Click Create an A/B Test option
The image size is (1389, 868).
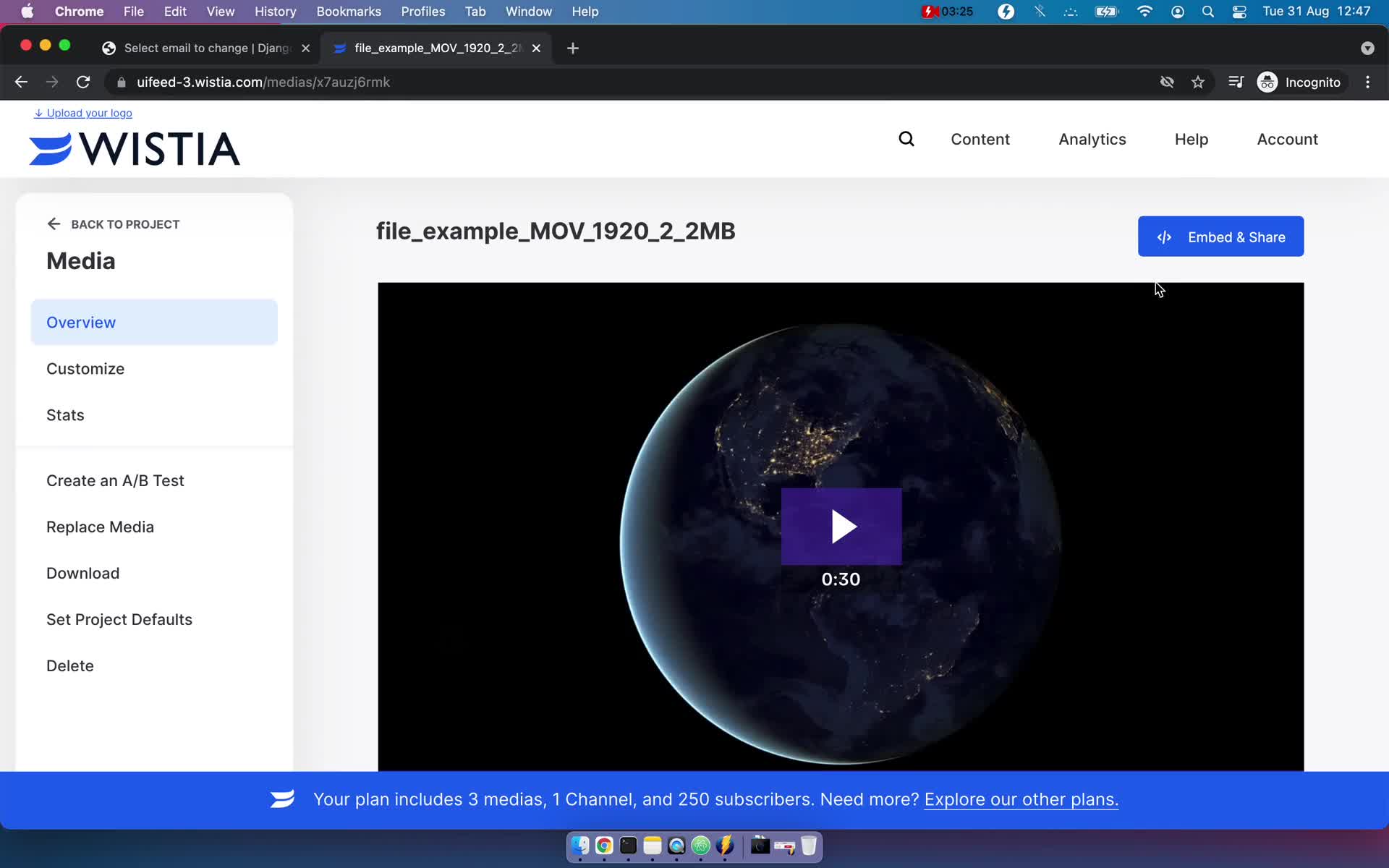[115, 480]
